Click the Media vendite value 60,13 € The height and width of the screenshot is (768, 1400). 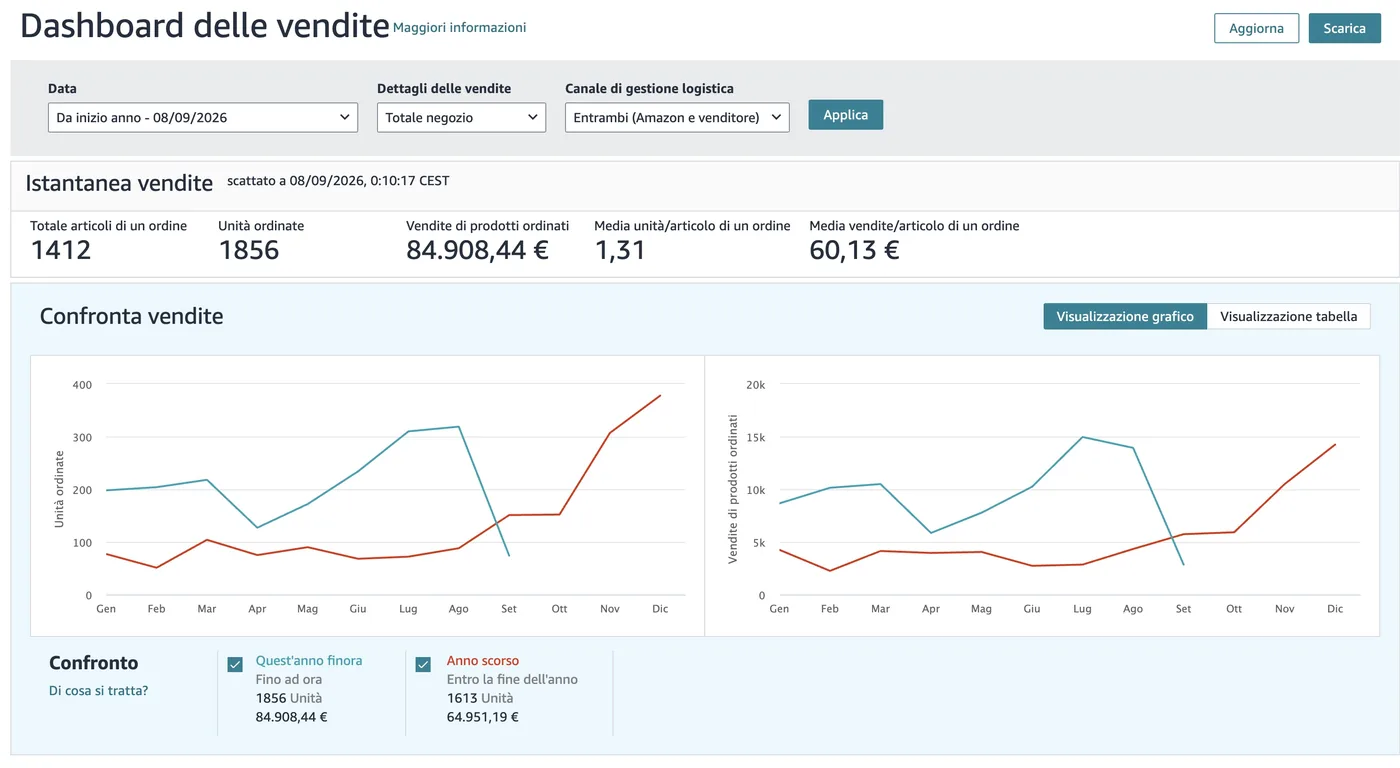pyautogui.click(x=854, y=250)
